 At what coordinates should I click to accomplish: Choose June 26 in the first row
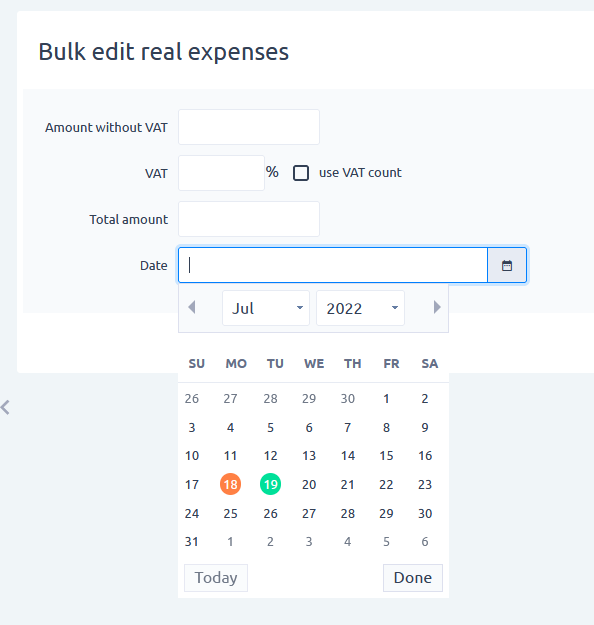(x=192, y=399)
